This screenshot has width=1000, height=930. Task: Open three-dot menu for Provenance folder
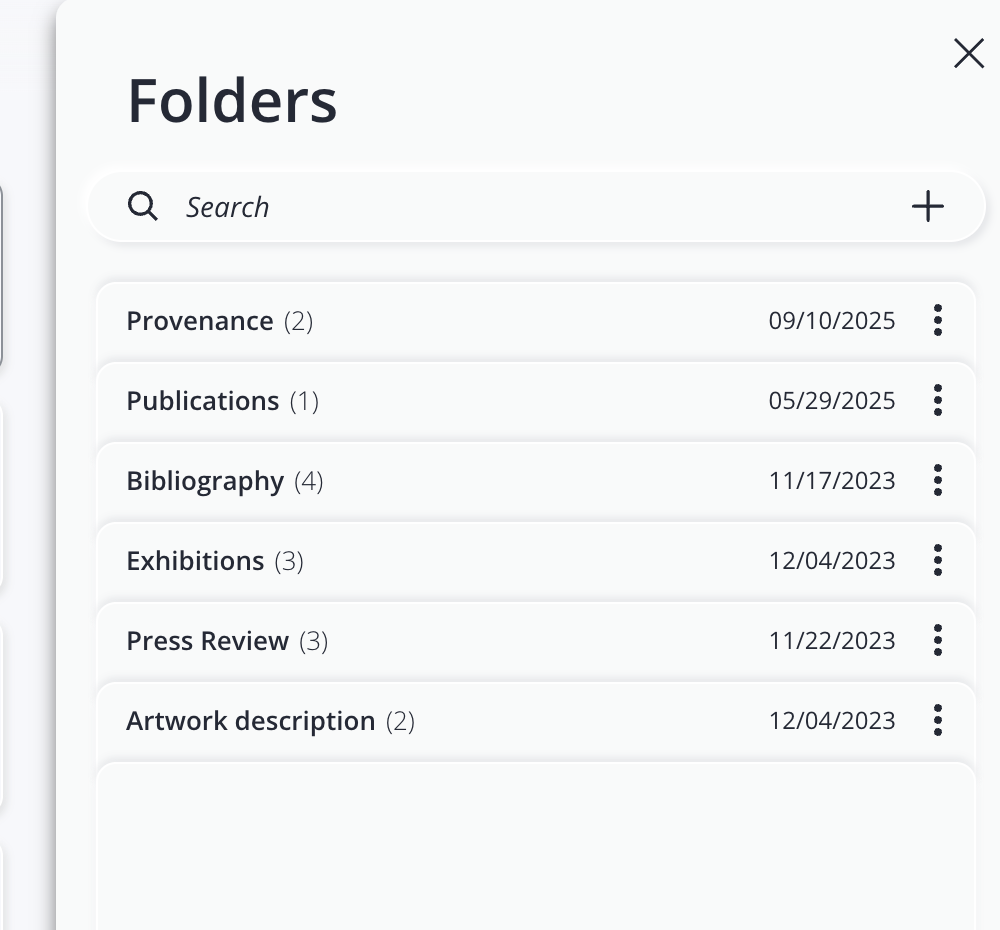coord(937,320)
